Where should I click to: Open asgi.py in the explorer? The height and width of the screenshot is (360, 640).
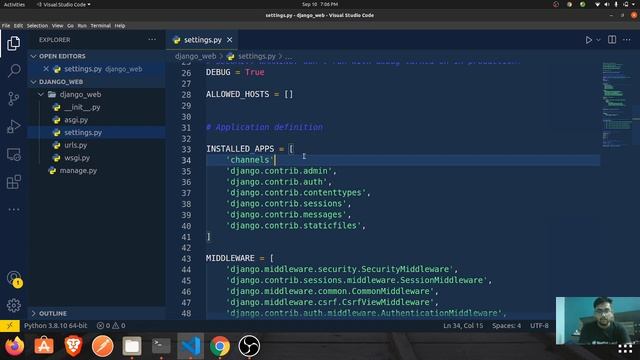tap(76, 120)
